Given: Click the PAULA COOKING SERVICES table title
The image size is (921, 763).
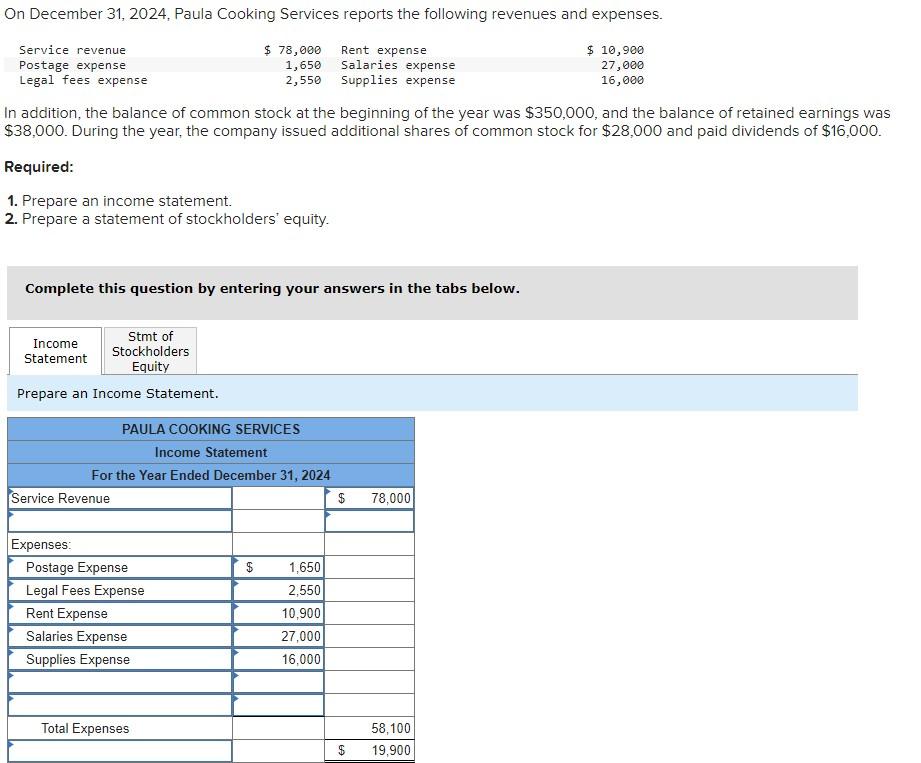Looking at the screenshot, I should pyautogui.click(x=211, y=429).
